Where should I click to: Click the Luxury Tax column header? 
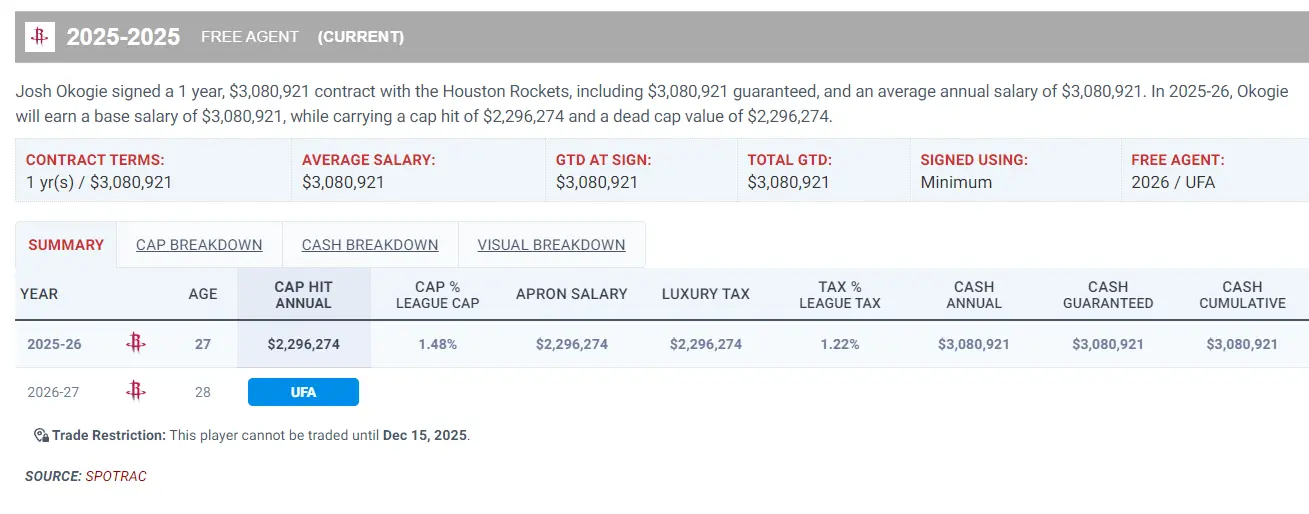tap(706, 294)
